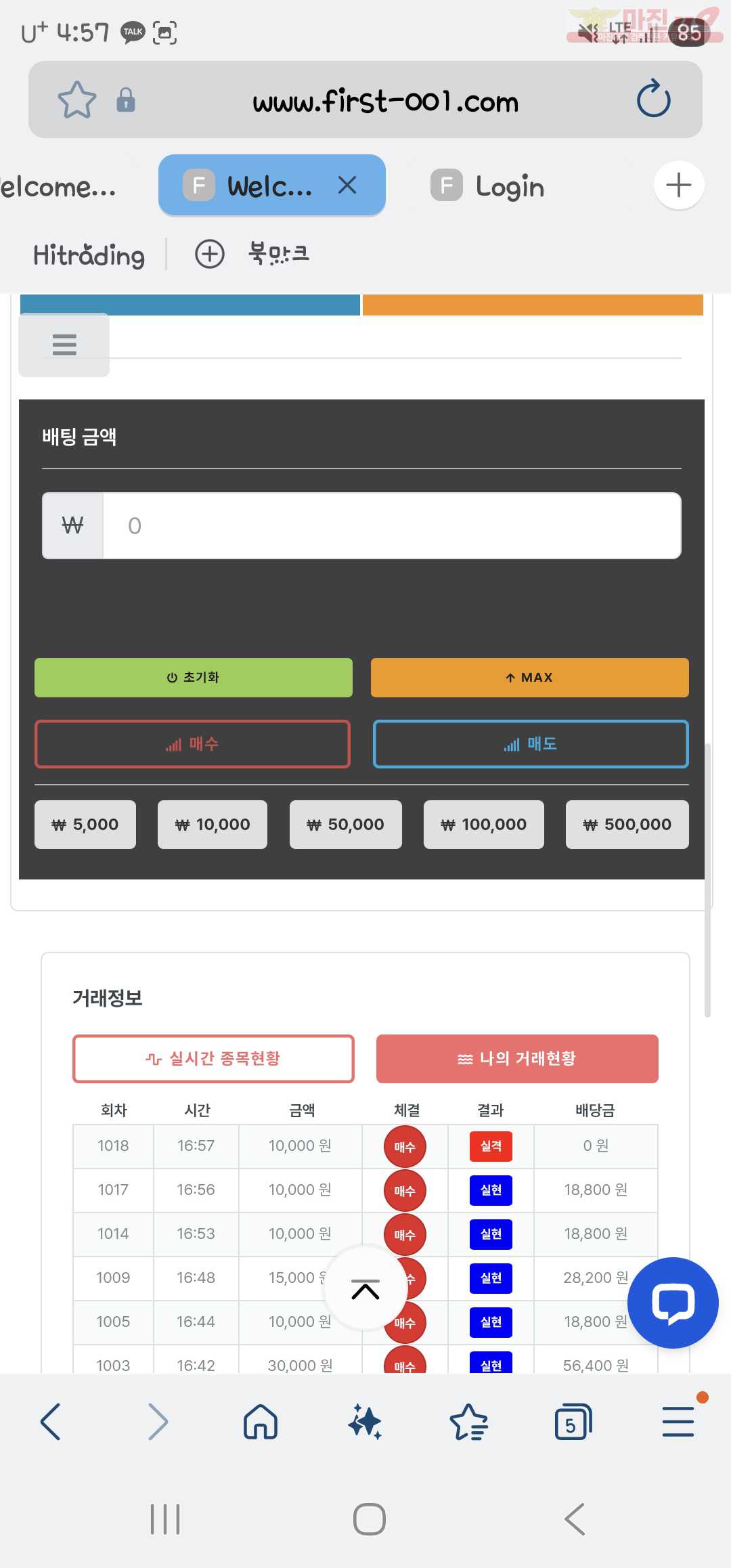
Task: Switch to the Login tab
Action: click(x=487, y=186)
